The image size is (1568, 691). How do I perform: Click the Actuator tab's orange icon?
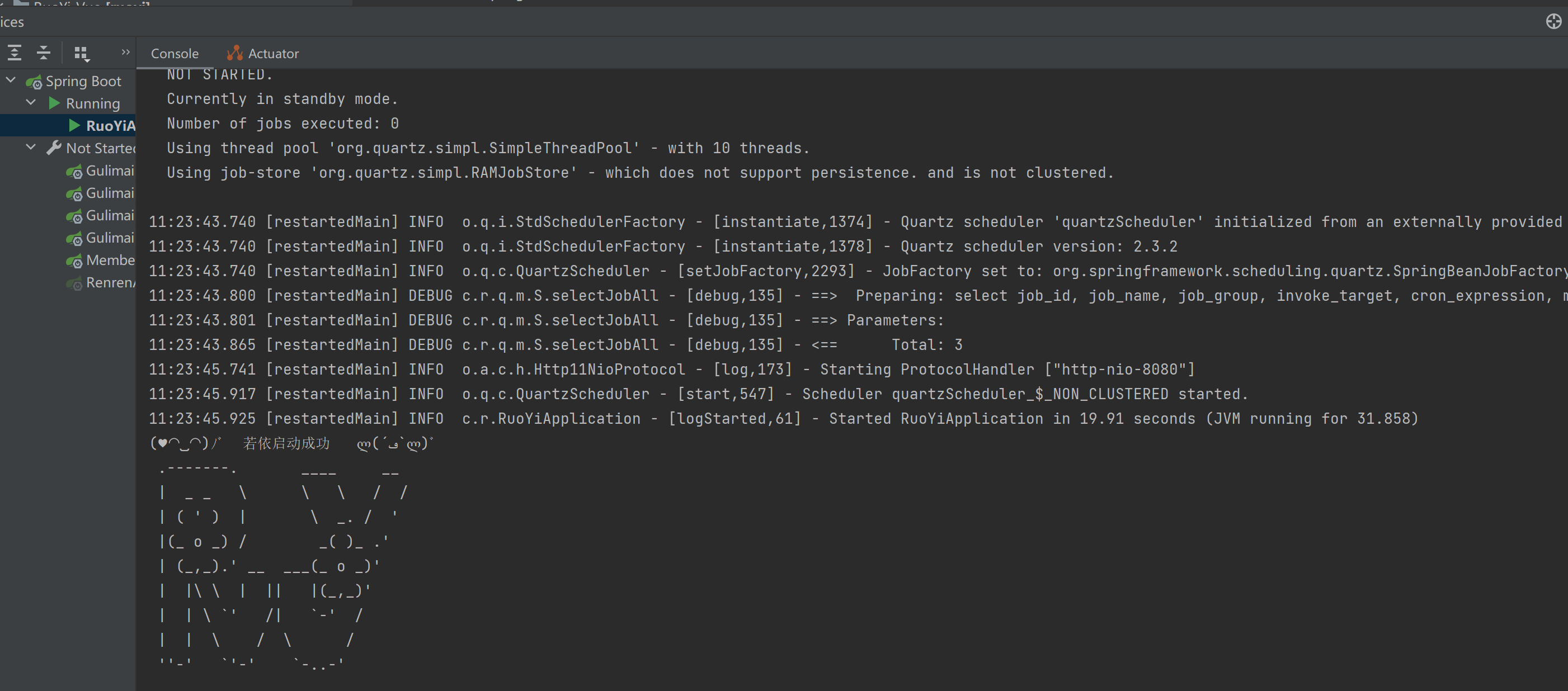pos(234,54)
